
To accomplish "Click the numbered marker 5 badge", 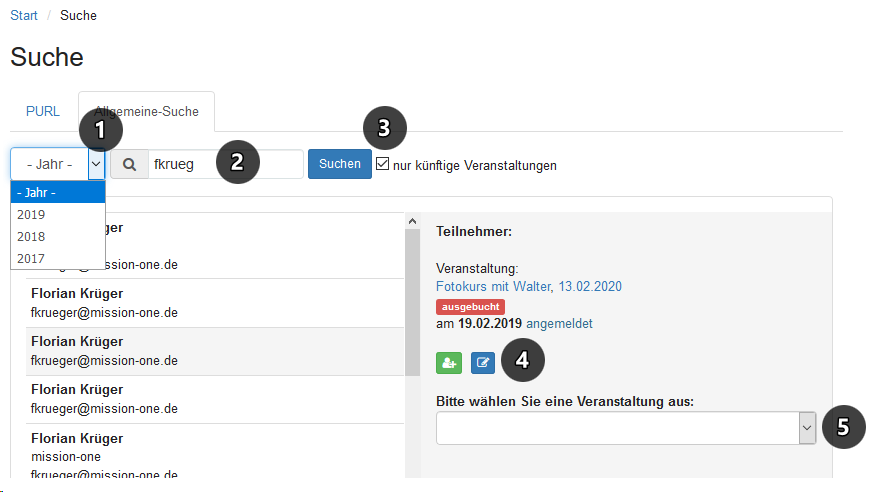I will click(843, 427).
